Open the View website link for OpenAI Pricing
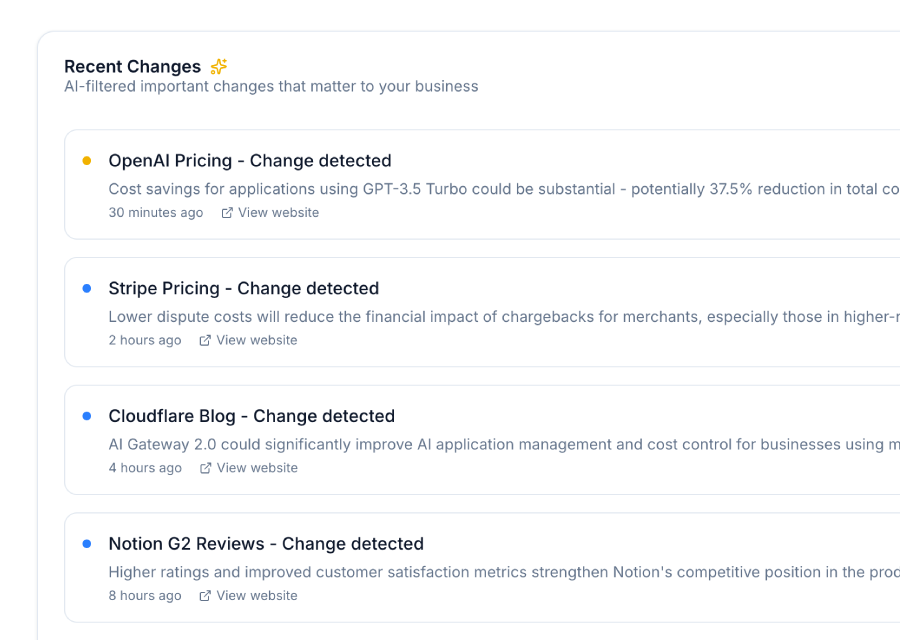Viewport: 900px width, 640px height. click(278, 213)
